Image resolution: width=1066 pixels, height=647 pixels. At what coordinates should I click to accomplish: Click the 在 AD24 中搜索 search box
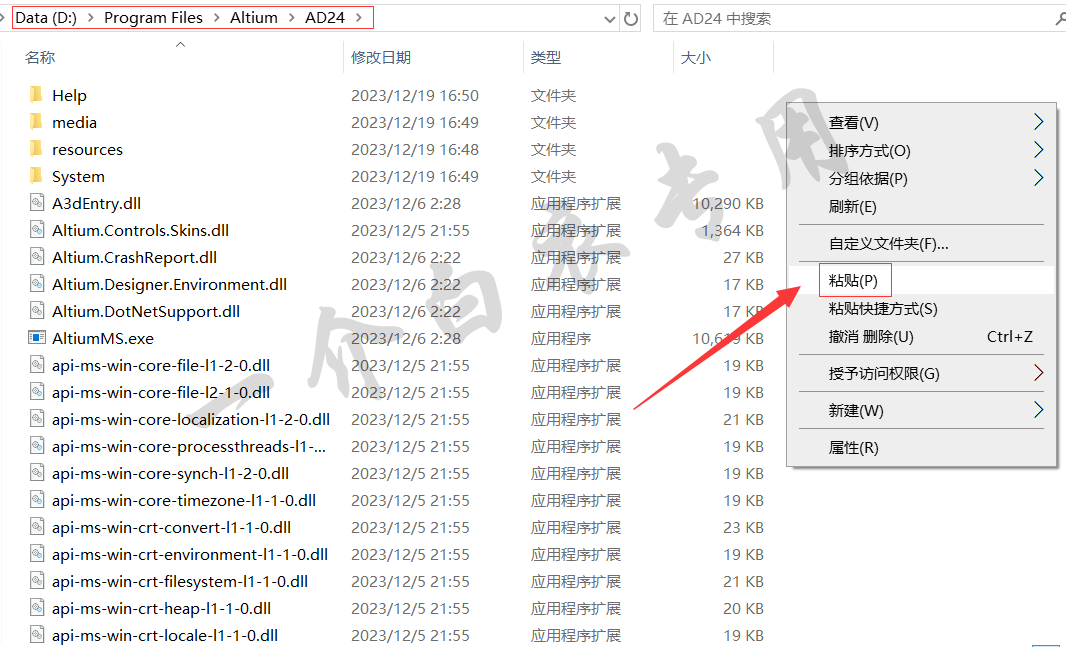[857, 18]
